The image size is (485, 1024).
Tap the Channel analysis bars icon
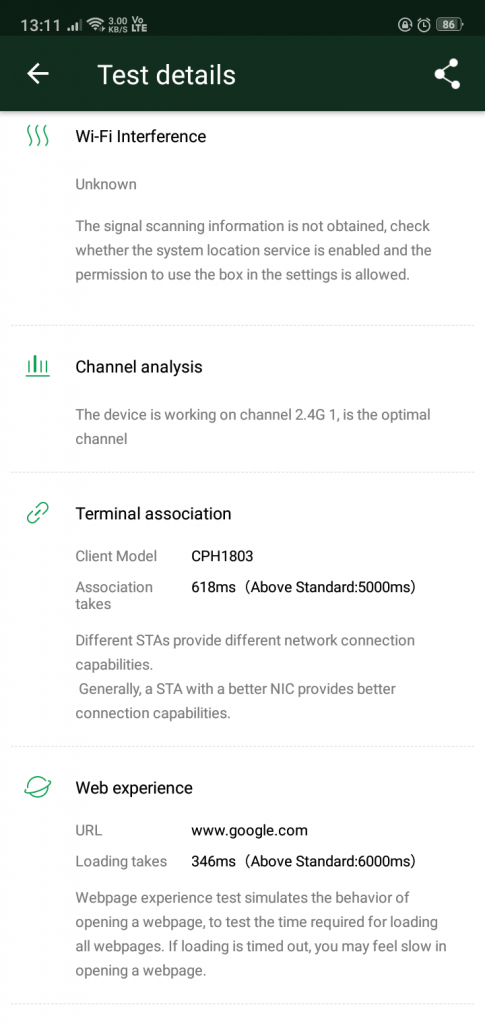click(37, 366)
